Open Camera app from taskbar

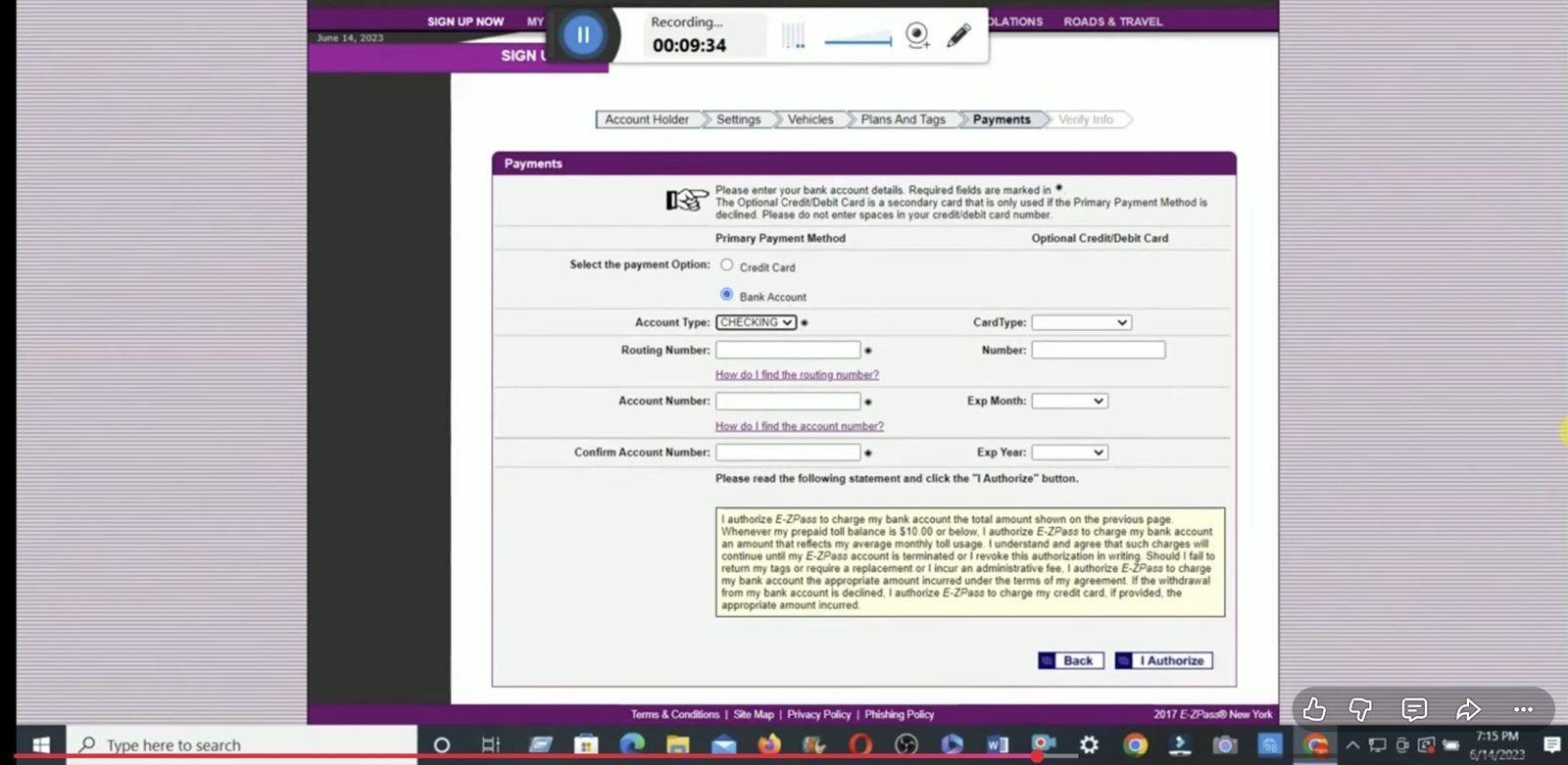pyautogui.click(x=1225, y=745)
